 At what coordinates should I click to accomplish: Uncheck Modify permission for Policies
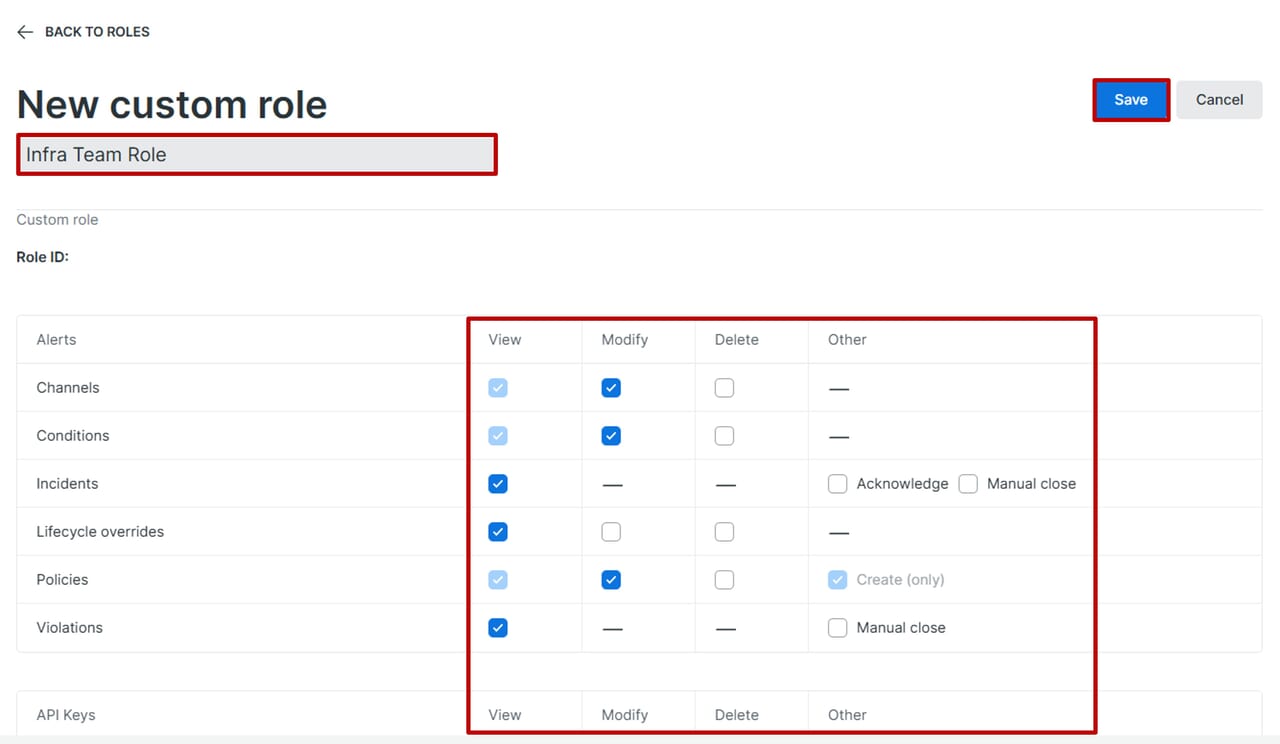click(611, 580)
